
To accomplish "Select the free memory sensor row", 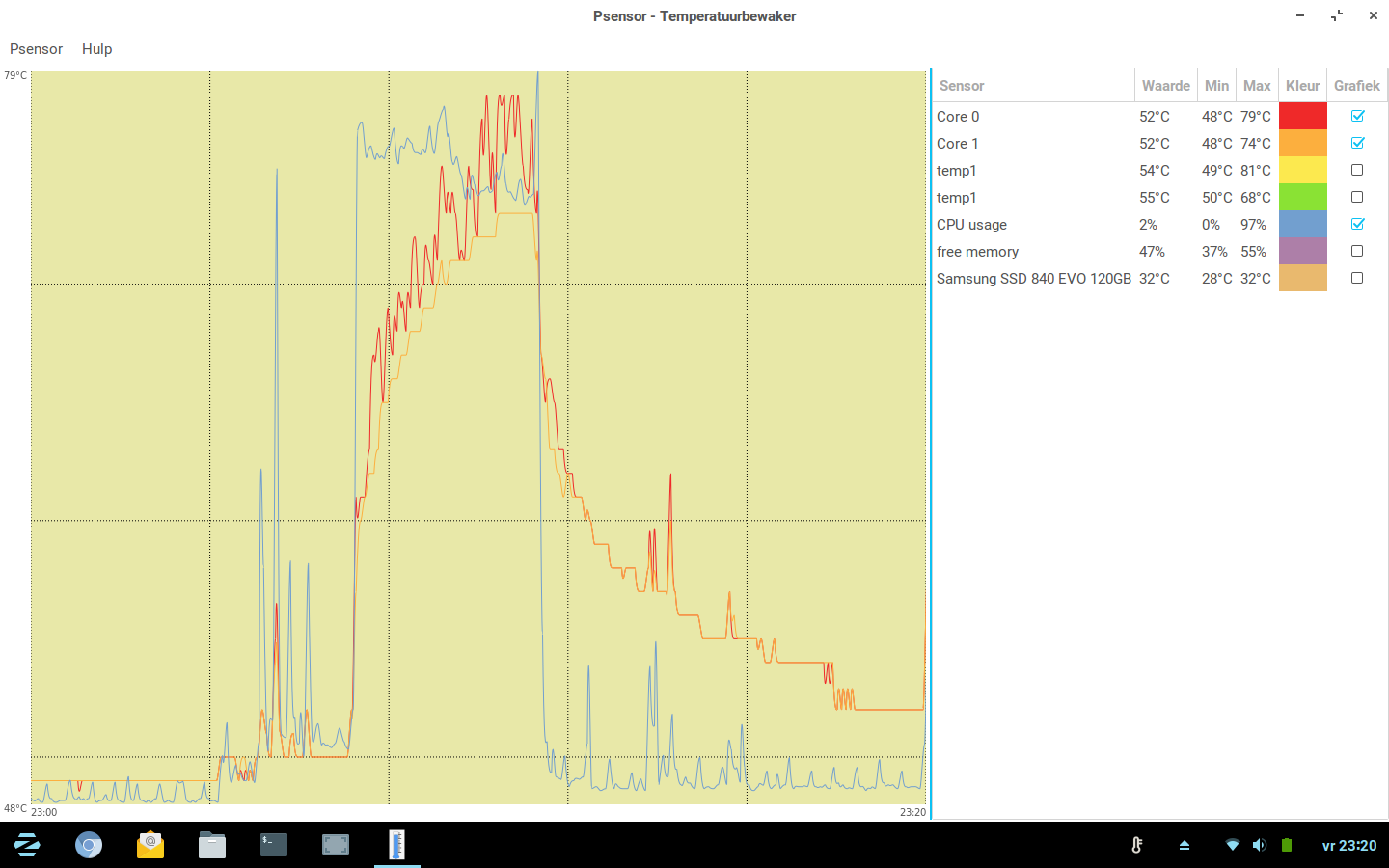I will click(1159, 251).
